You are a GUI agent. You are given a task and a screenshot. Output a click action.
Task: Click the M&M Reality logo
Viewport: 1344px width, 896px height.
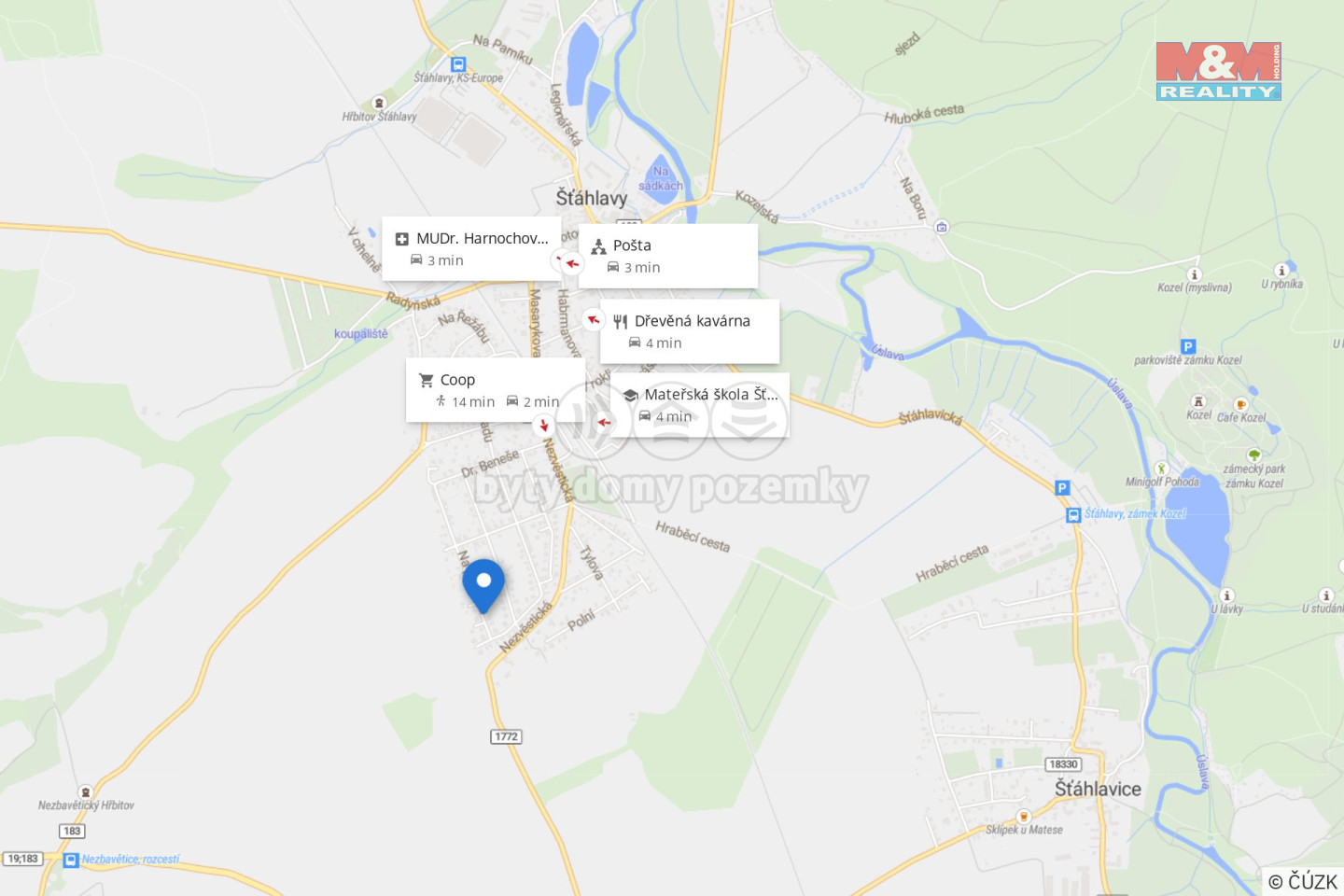(x=1218, y=71)
